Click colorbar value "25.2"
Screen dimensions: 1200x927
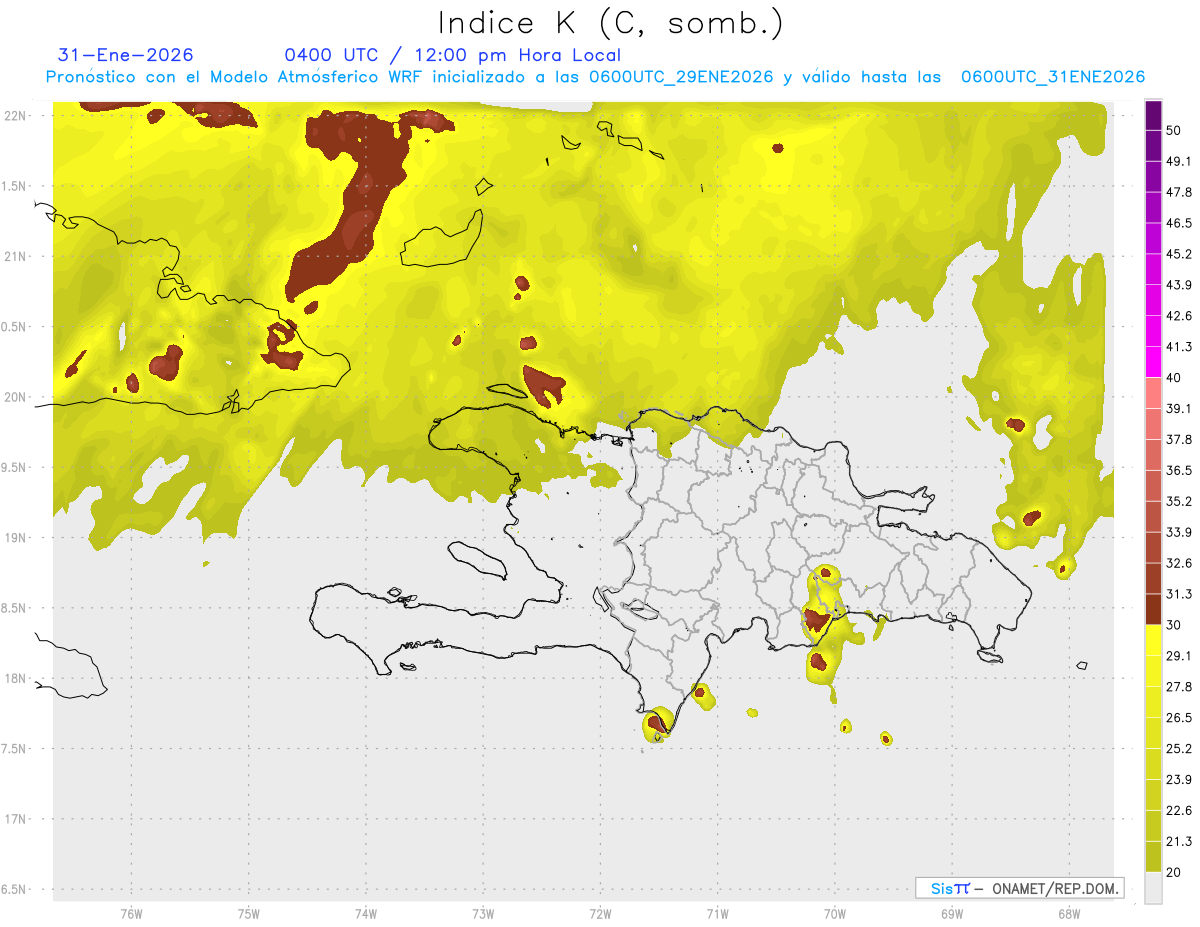[1178, 749]
